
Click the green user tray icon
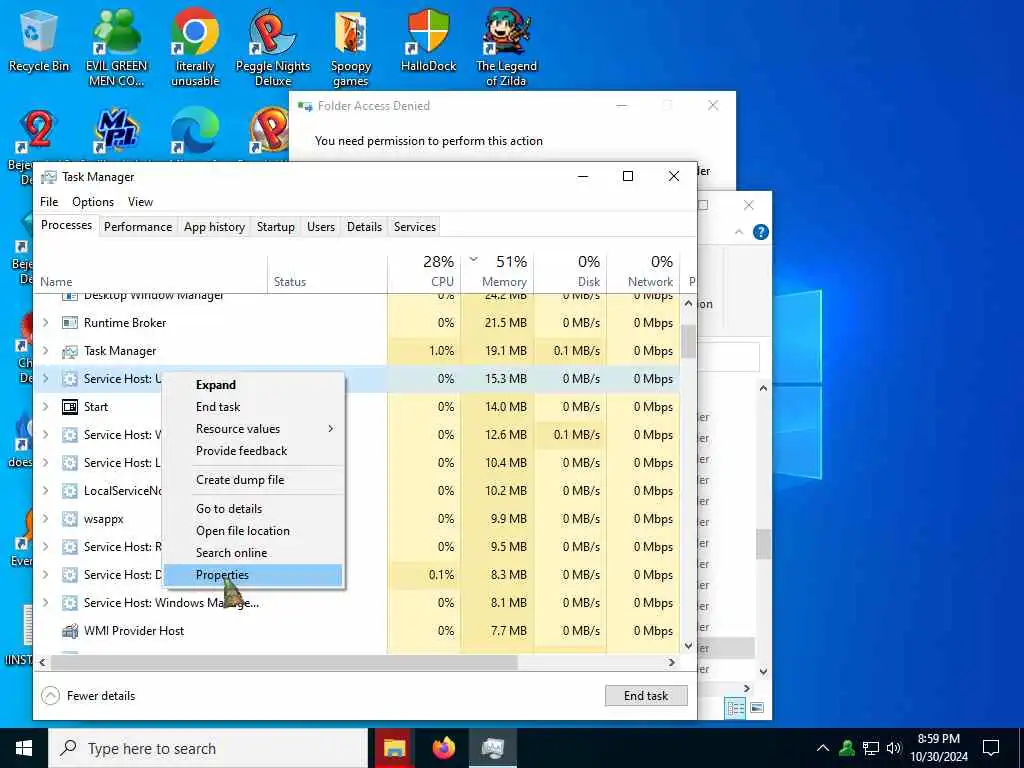[x=847, y=748]
